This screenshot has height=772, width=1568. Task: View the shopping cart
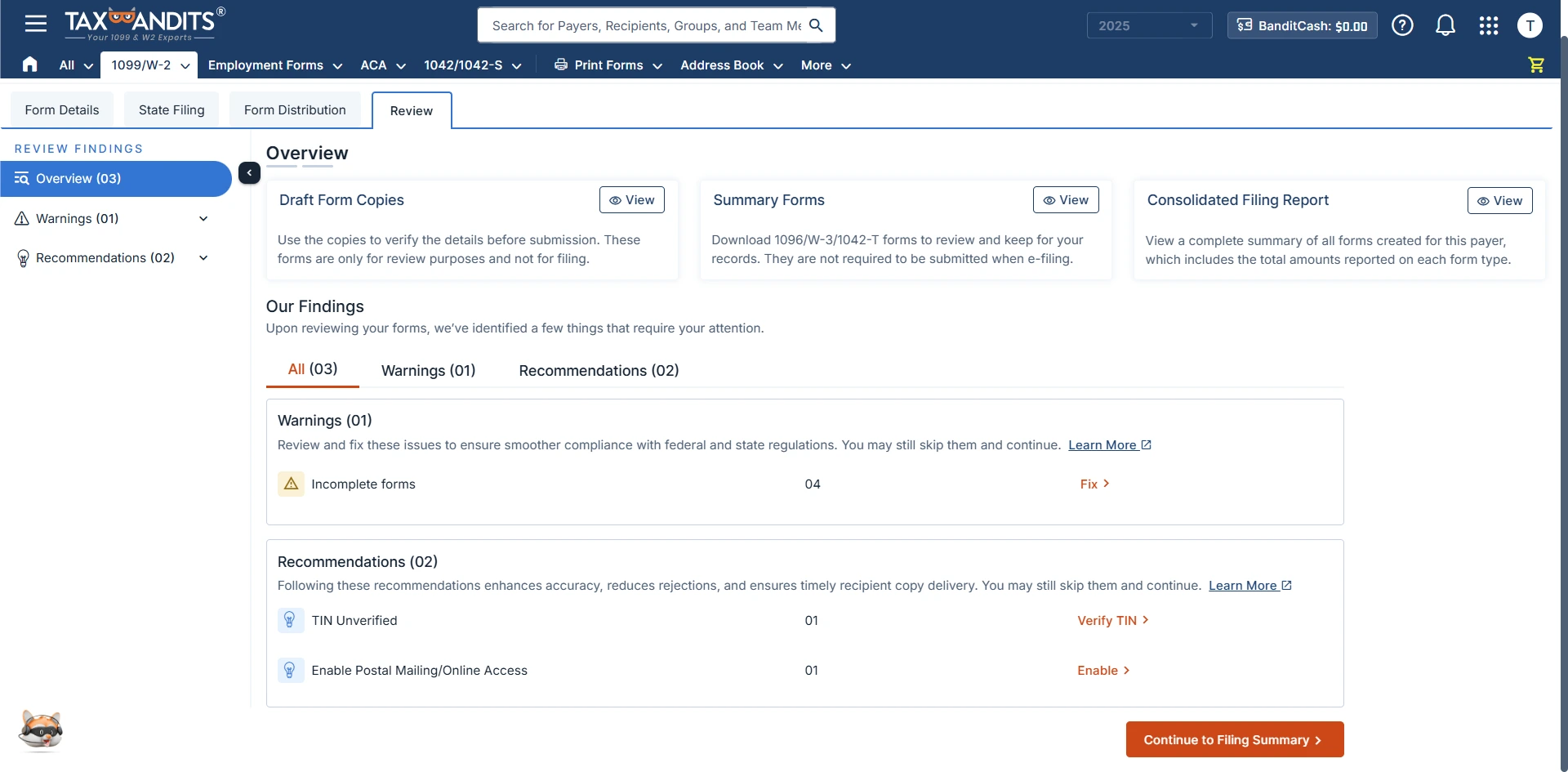(1536, 65)
